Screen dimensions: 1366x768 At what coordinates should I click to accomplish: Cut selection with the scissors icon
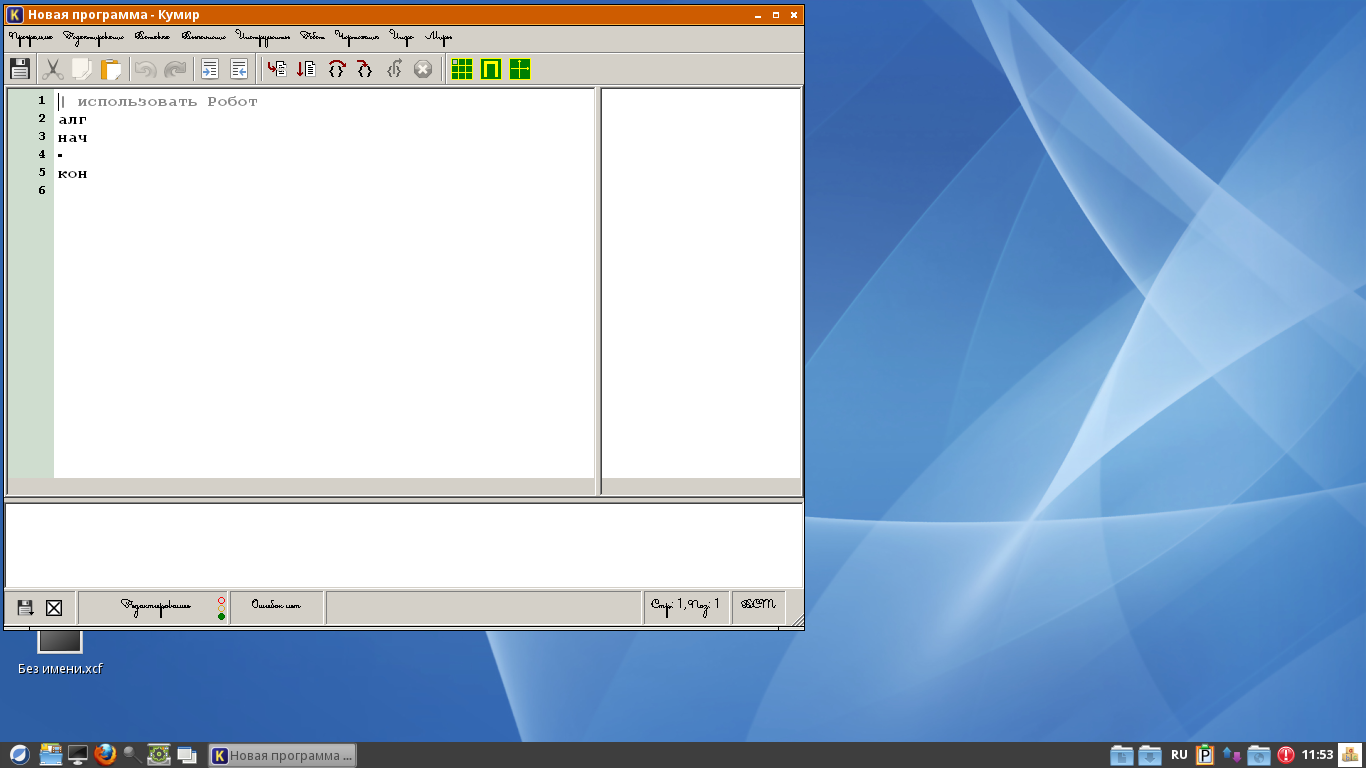pos(53,69)
